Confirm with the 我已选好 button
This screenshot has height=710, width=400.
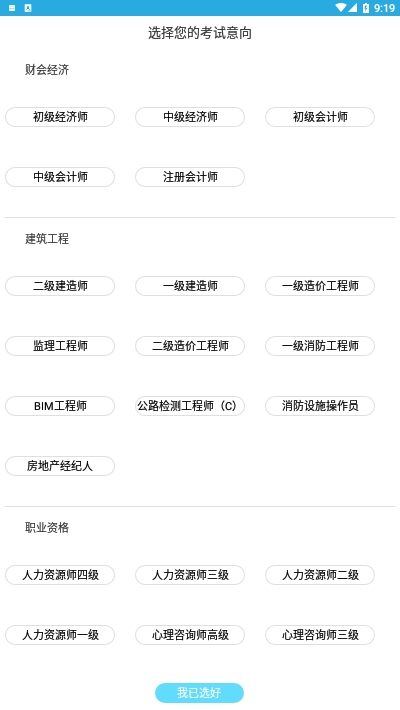point(199,693)
